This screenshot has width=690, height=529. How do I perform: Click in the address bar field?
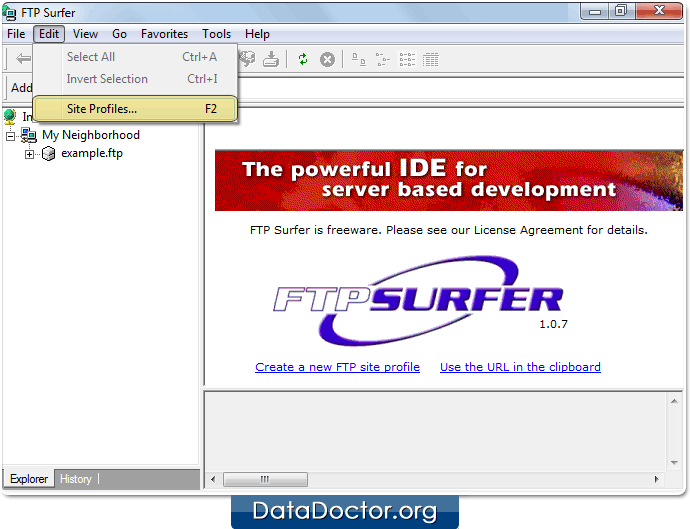pos(460,88)
